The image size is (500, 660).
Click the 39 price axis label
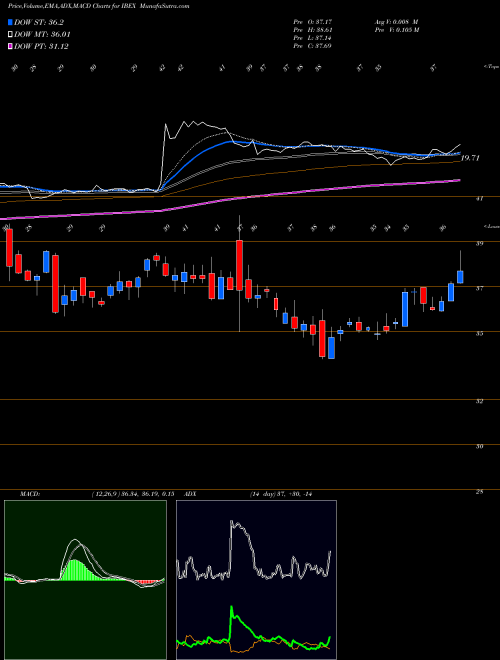[479, 243]
